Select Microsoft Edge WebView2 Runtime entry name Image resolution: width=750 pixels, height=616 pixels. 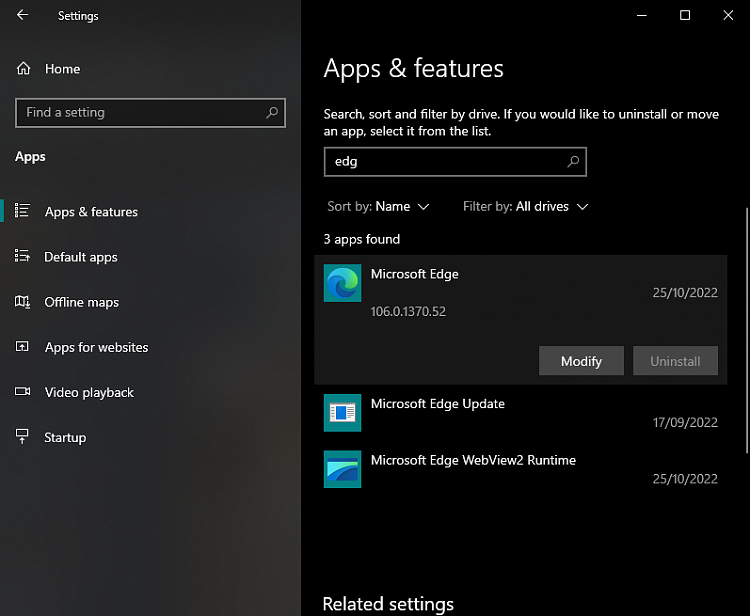click(473, 460)
